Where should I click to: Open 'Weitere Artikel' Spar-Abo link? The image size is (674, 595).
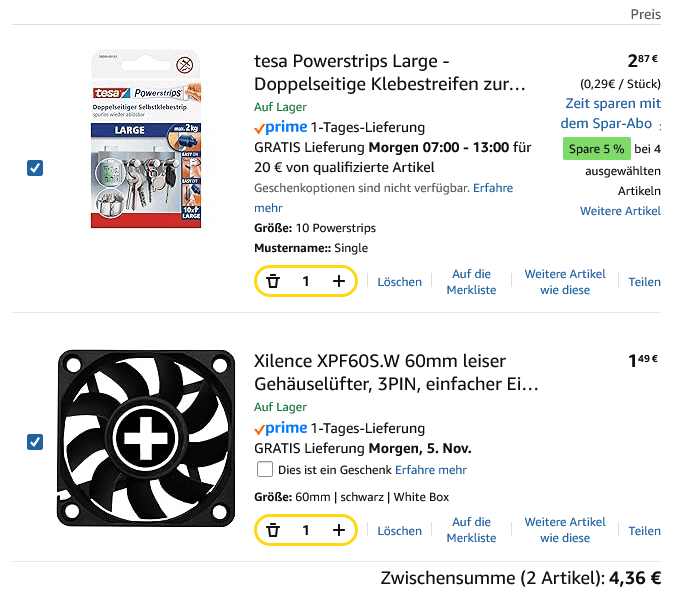[x=620, y=211]
